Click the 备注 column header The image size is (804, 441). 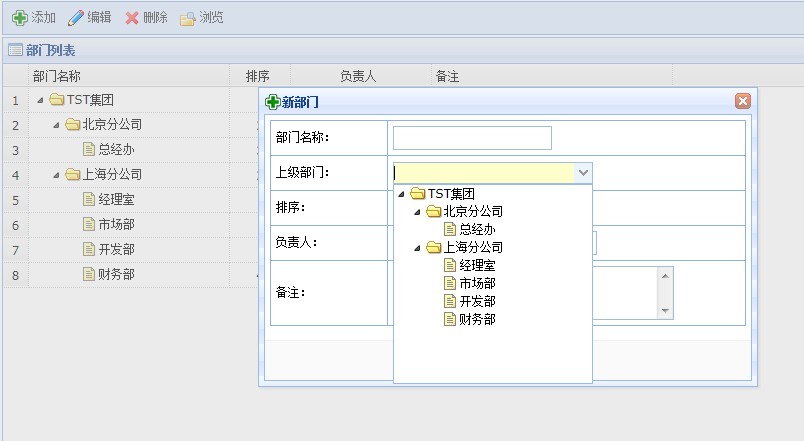[x=552, y=76]
